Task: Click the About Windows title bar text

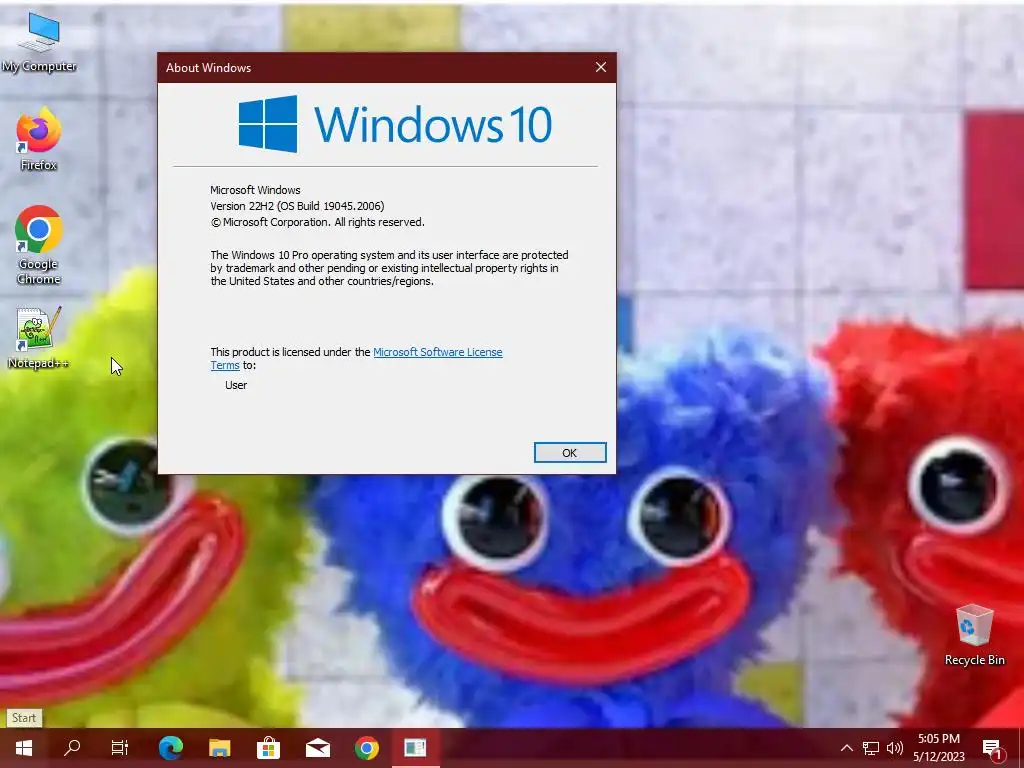Action: click(208, 68)
